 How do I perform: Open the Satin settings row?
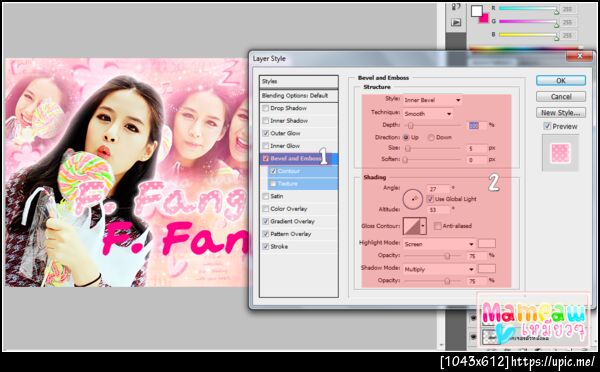point(298,196)
